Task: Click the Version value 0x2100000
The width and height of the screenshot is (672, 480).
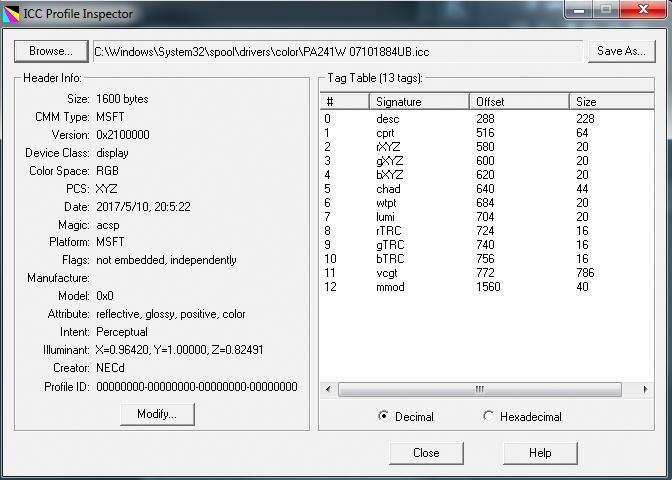Action: tap(123, 135)
